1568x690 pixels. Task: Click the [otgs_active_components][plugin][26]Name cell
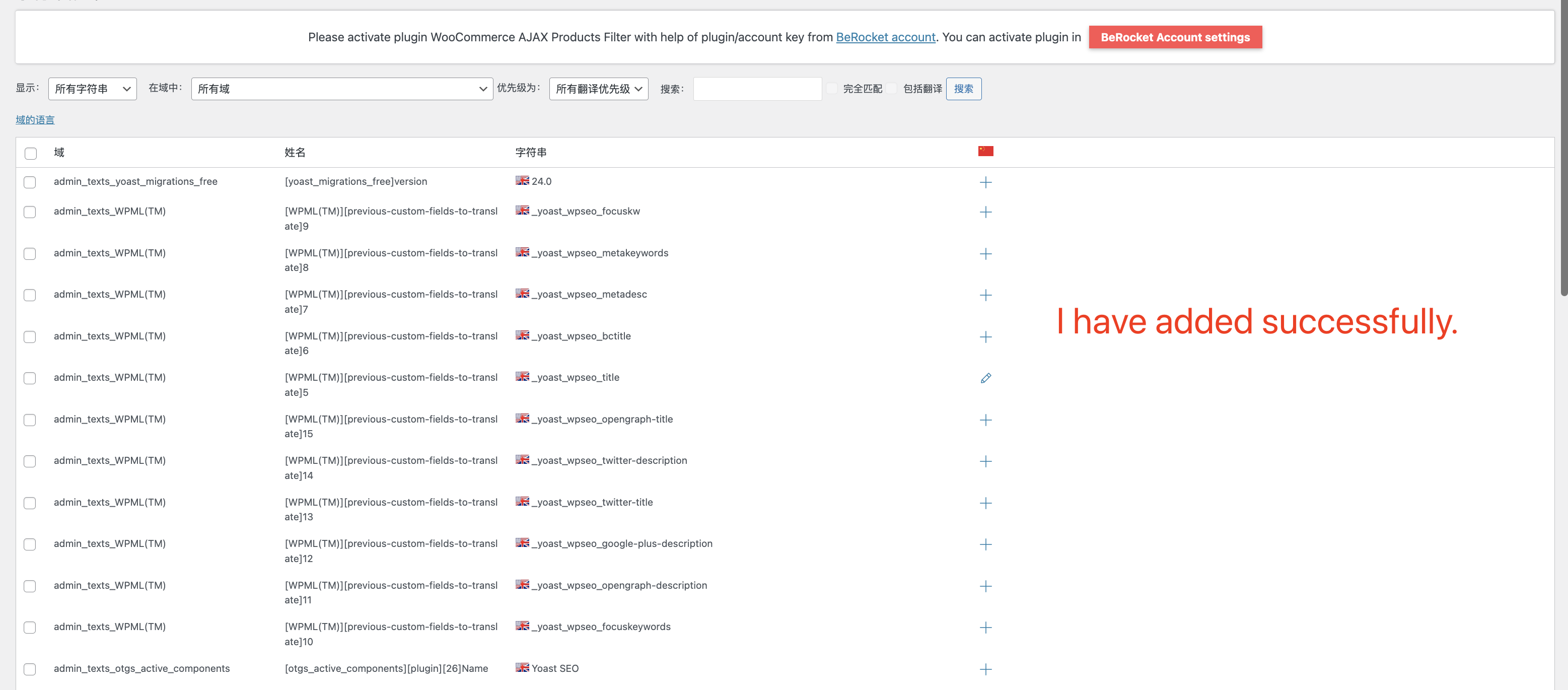pos(387,668)
